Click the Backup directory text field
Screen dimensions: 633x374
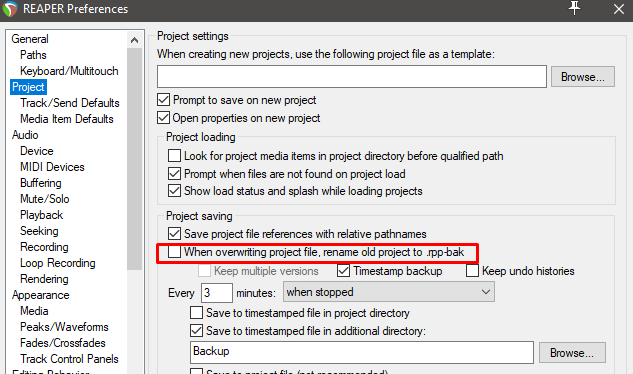tap(362, 352)
